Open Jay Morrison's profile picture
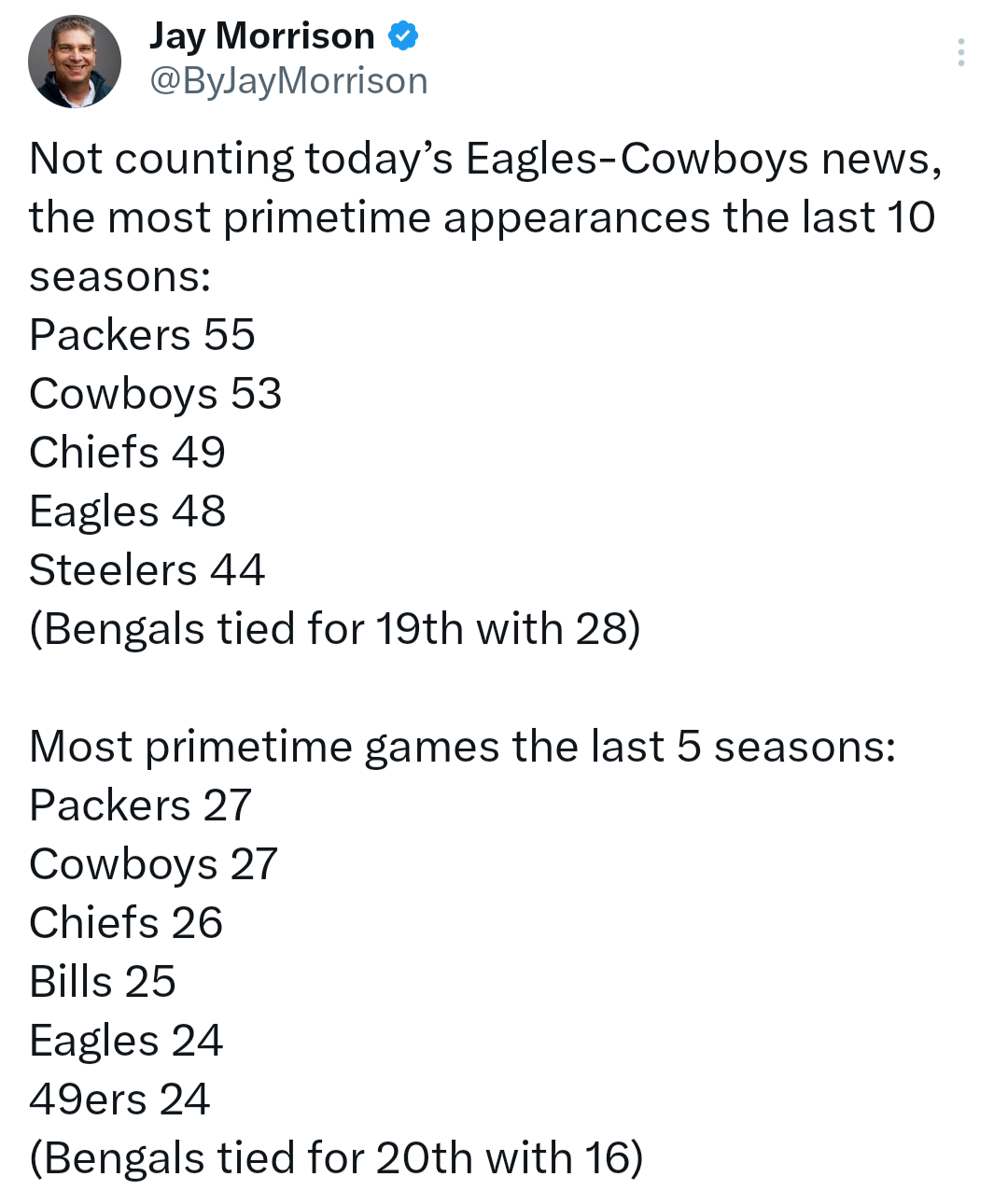The height and width of the screenshot is (1191, 1008). [x=75, y=62]
